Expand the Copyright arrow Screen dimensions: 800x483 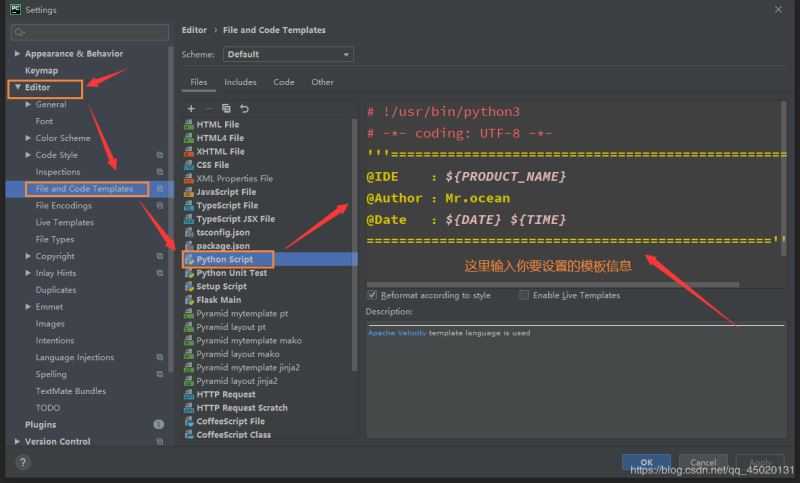pyautogui.click(x=28, y=256)
